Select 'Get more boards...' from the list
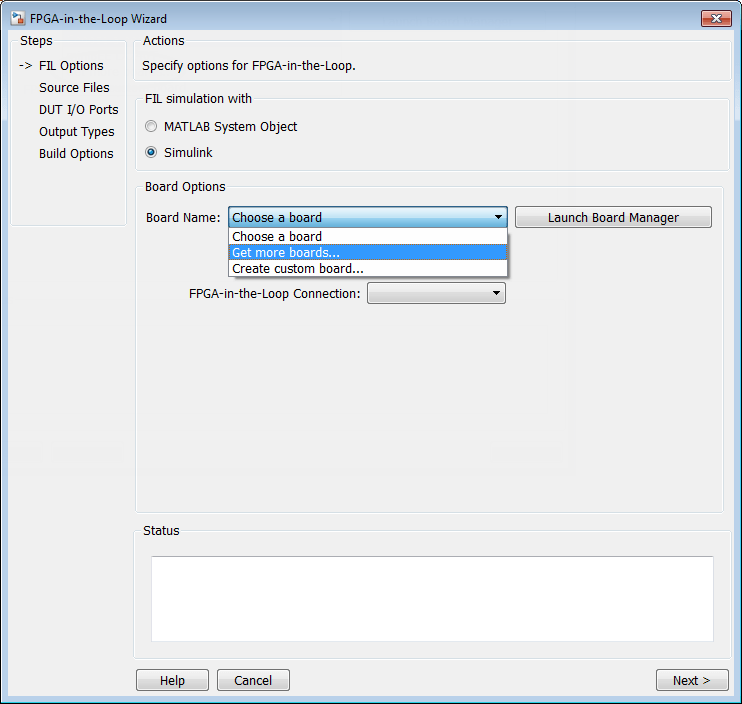This screenshot has height=704, width=742. tap(368, 252)
